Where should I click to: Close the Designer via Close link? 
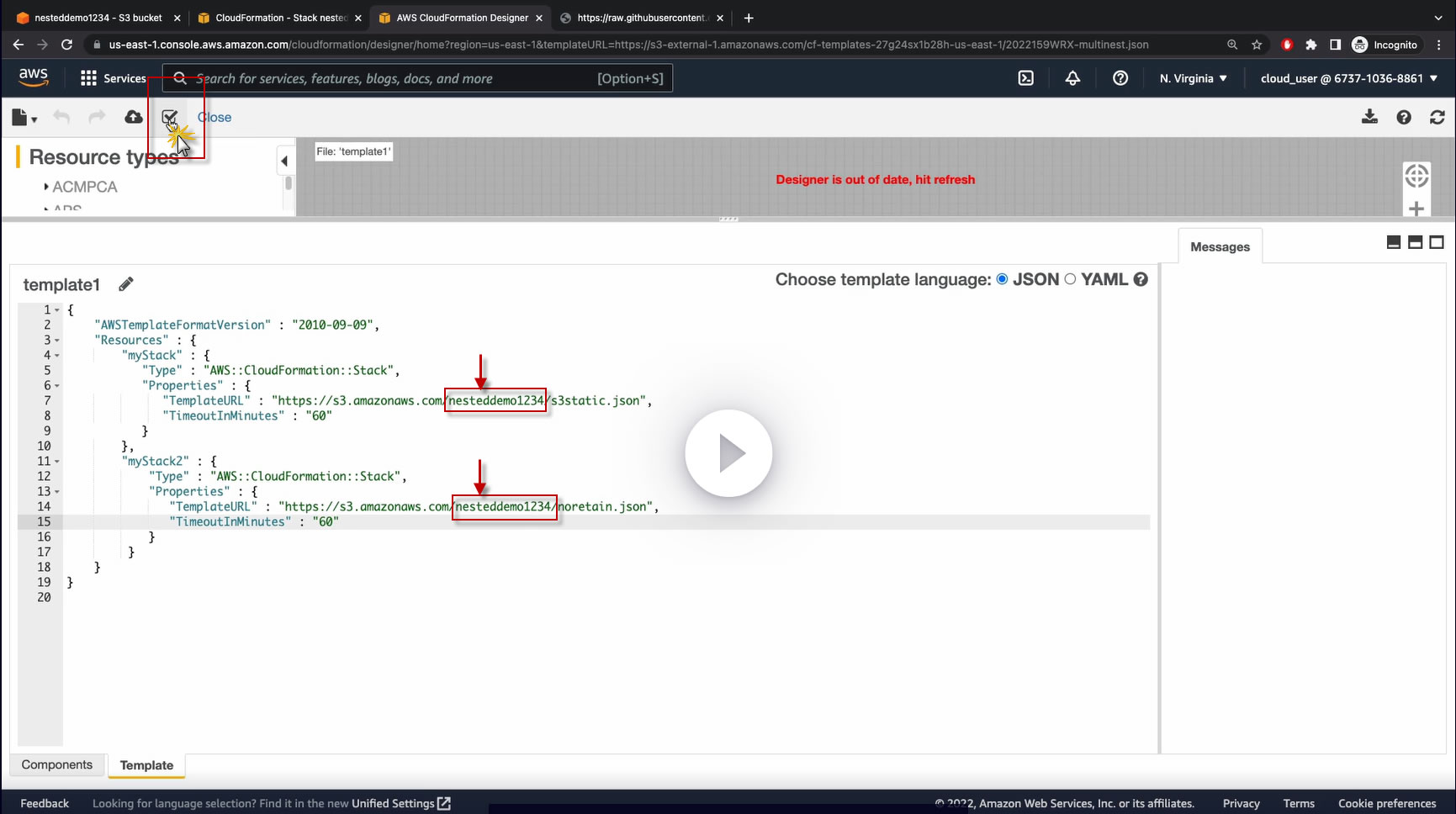pyautogui.click(x=214, y=118)
